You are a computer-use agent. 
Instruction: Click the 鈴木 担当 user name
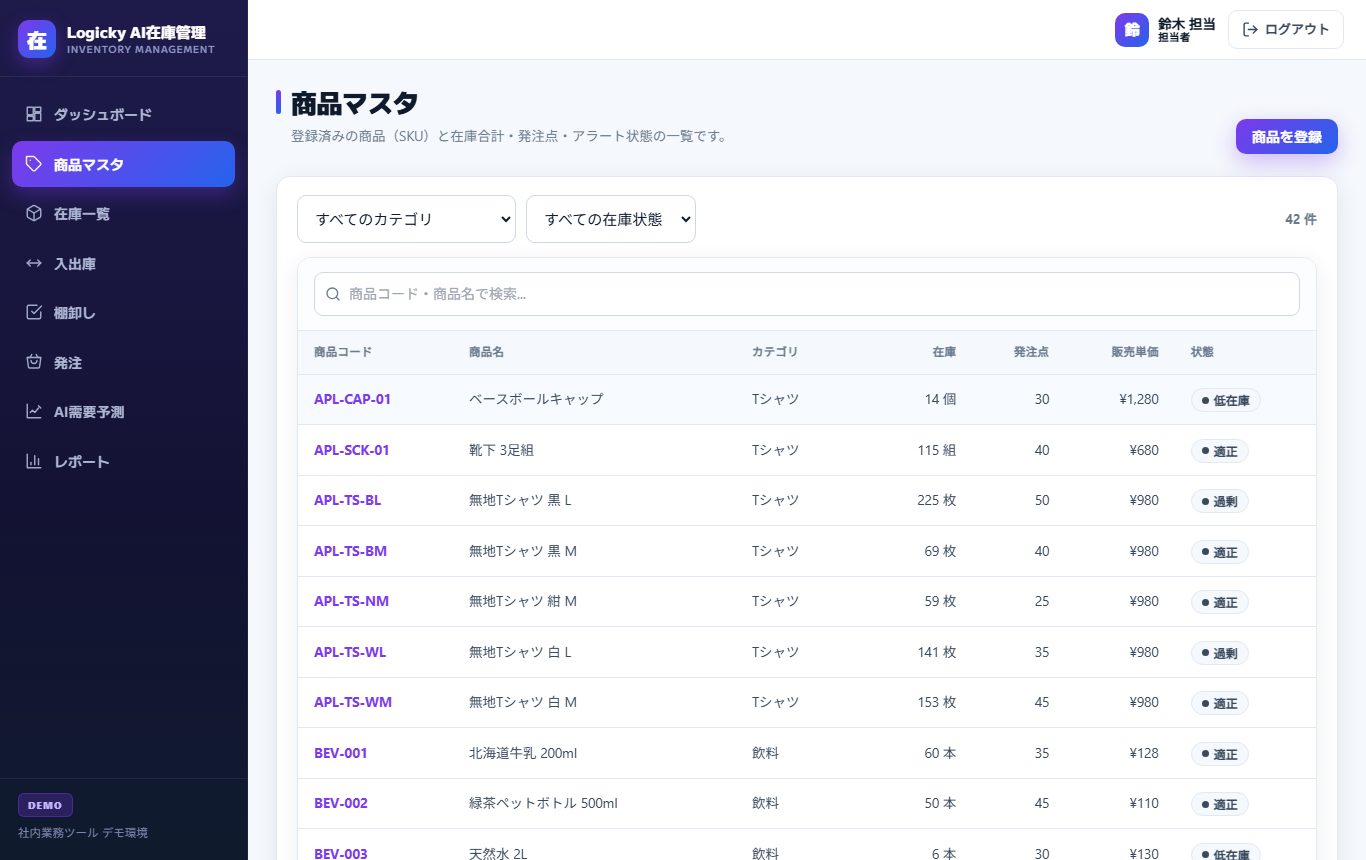[1187, 23]
